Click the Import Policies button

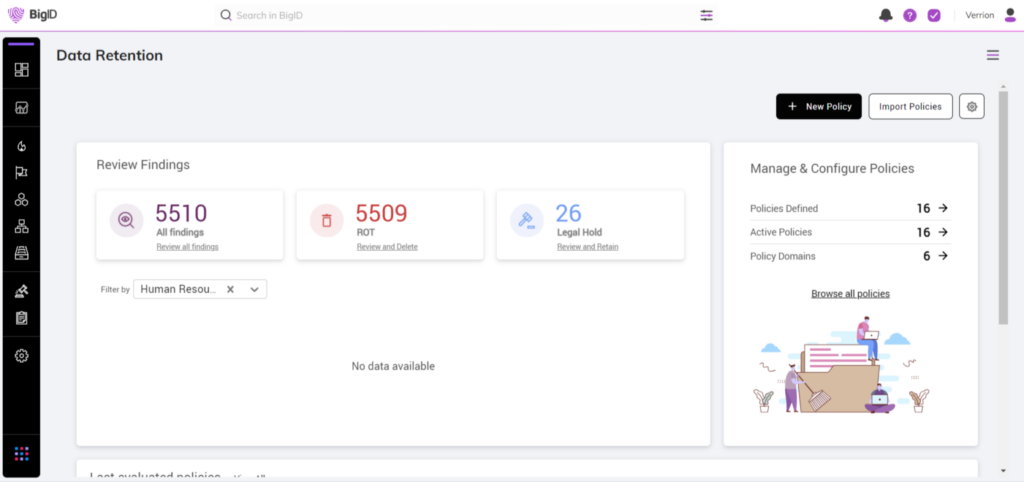tap(910, 106)
